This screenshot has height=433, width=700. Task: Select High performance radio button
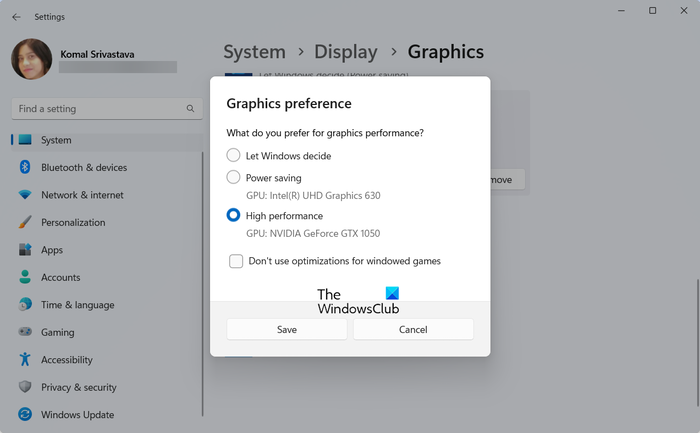pyautogui.click(x=234, y=215)
